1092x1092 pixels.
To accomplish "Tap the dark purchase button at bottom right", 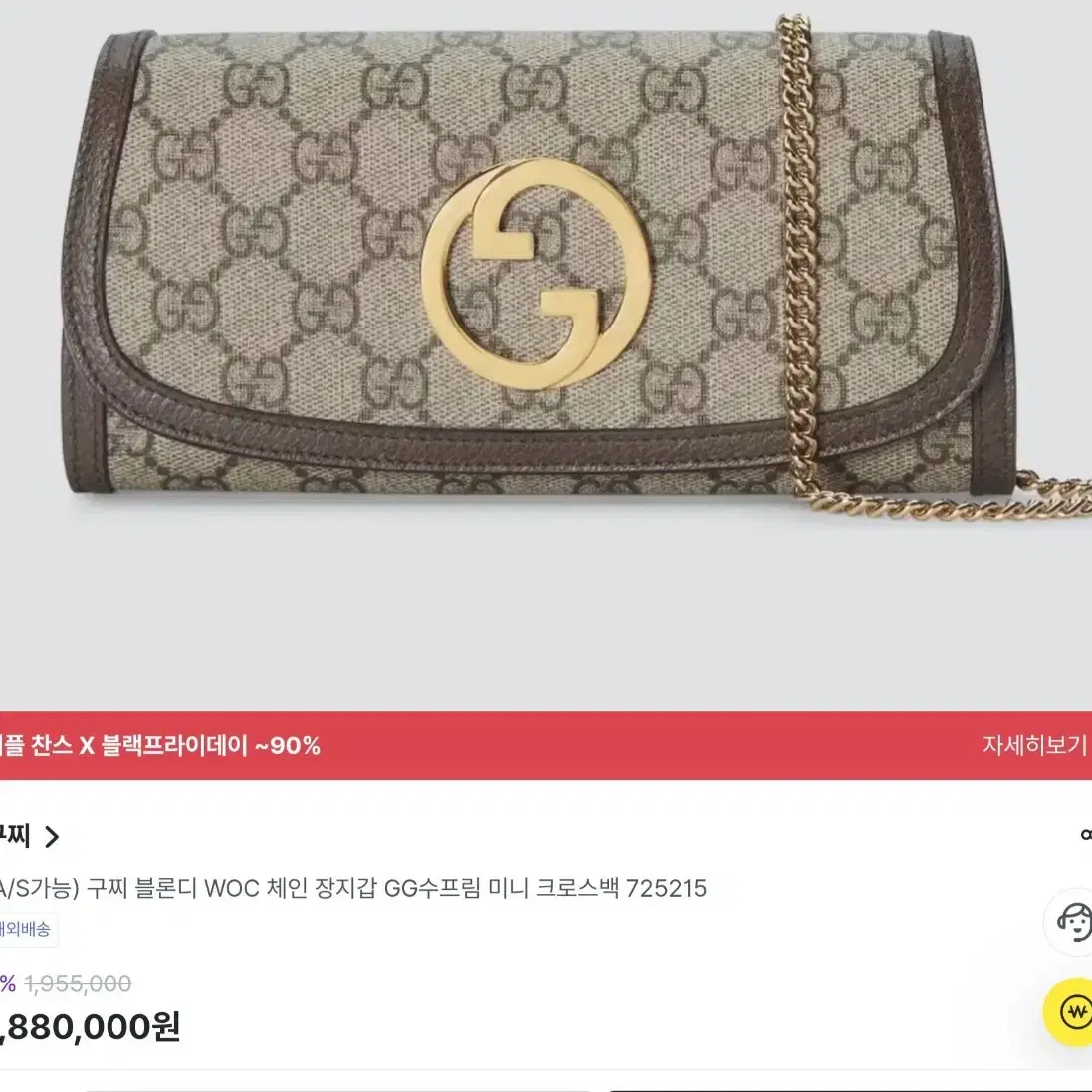I will click(850, 1089).
